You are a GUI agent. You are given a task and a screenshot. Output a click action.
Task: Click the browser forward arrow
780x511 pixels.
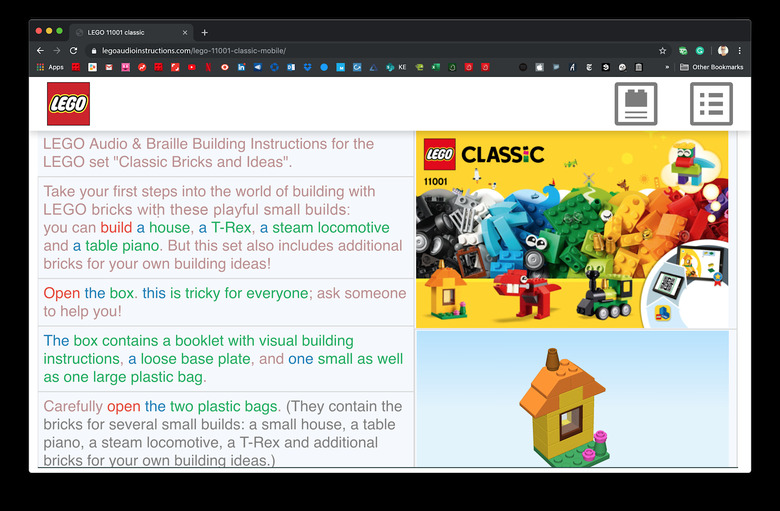click(57, 50)
